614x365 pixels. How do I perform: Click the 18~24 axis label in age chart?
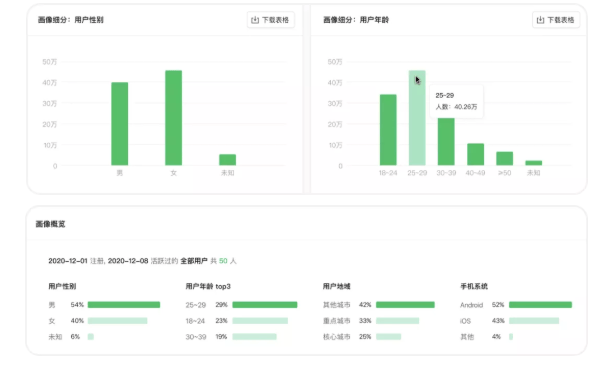coord(388,173)
